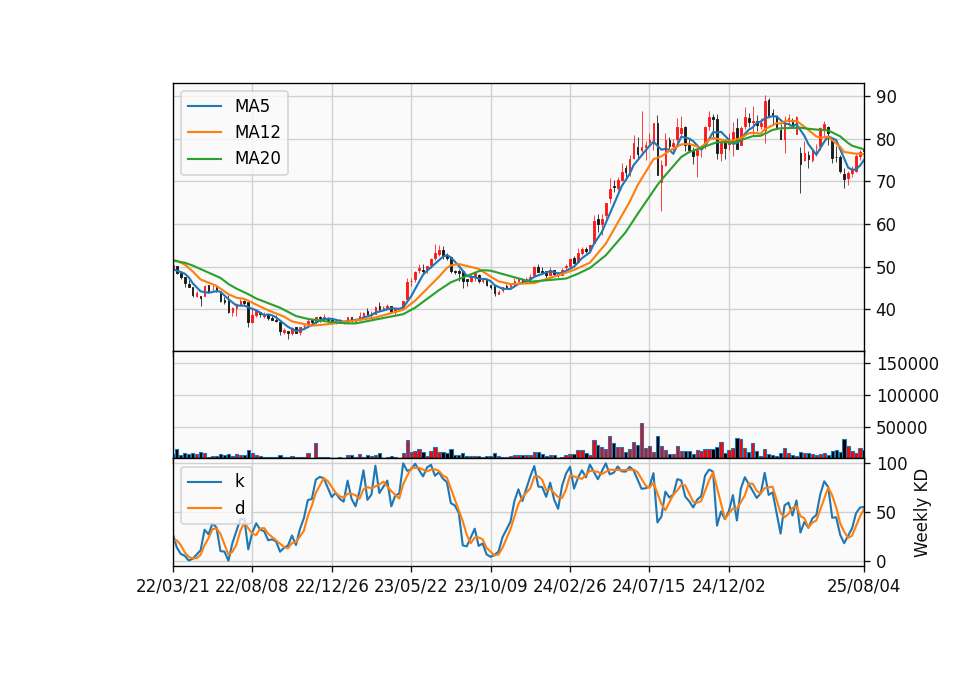
Task: Click the MA12 legend label
Action: [x=257, y=132]
